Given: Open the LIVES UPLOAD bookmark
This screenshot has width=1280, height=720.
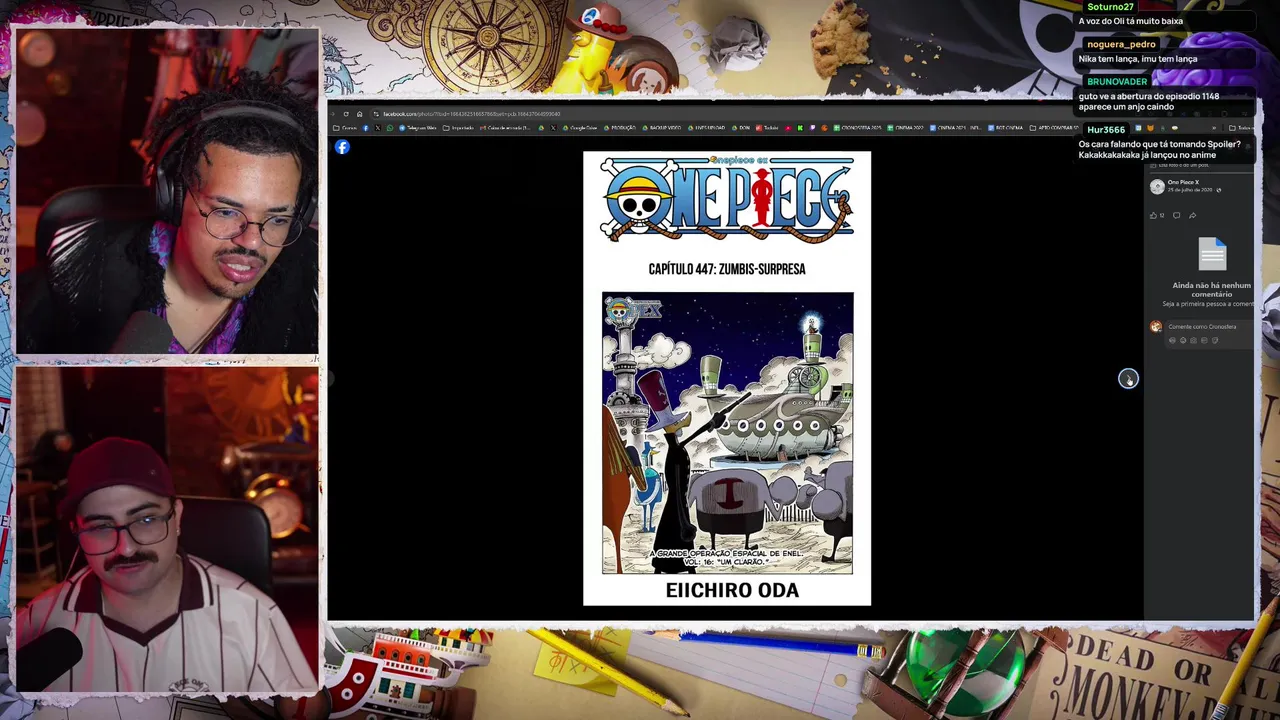Looking at the screenshot, I should tap(706, 128).
